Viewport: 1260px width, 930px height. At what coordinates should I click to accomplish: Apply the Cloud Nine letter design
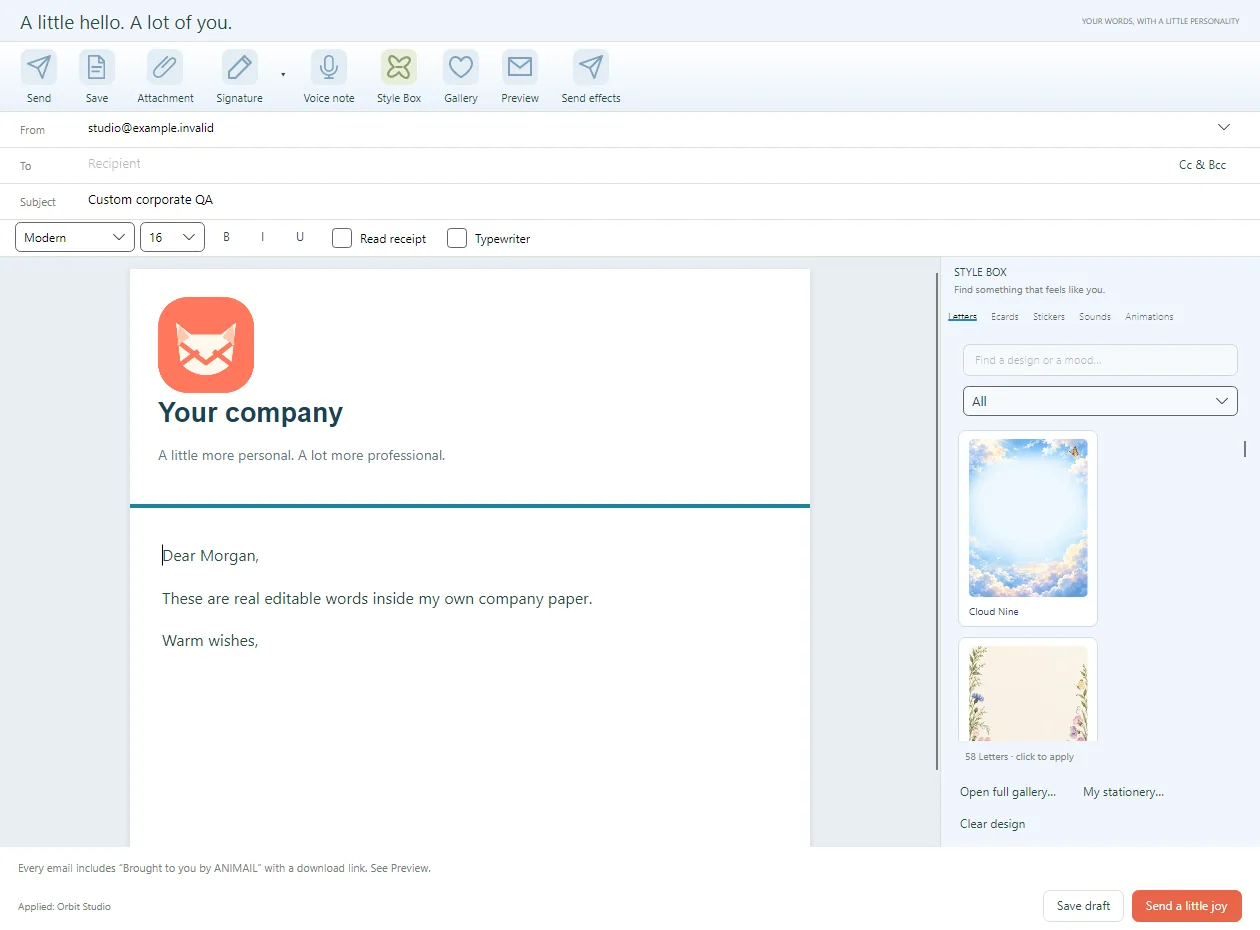point(1028,528)
